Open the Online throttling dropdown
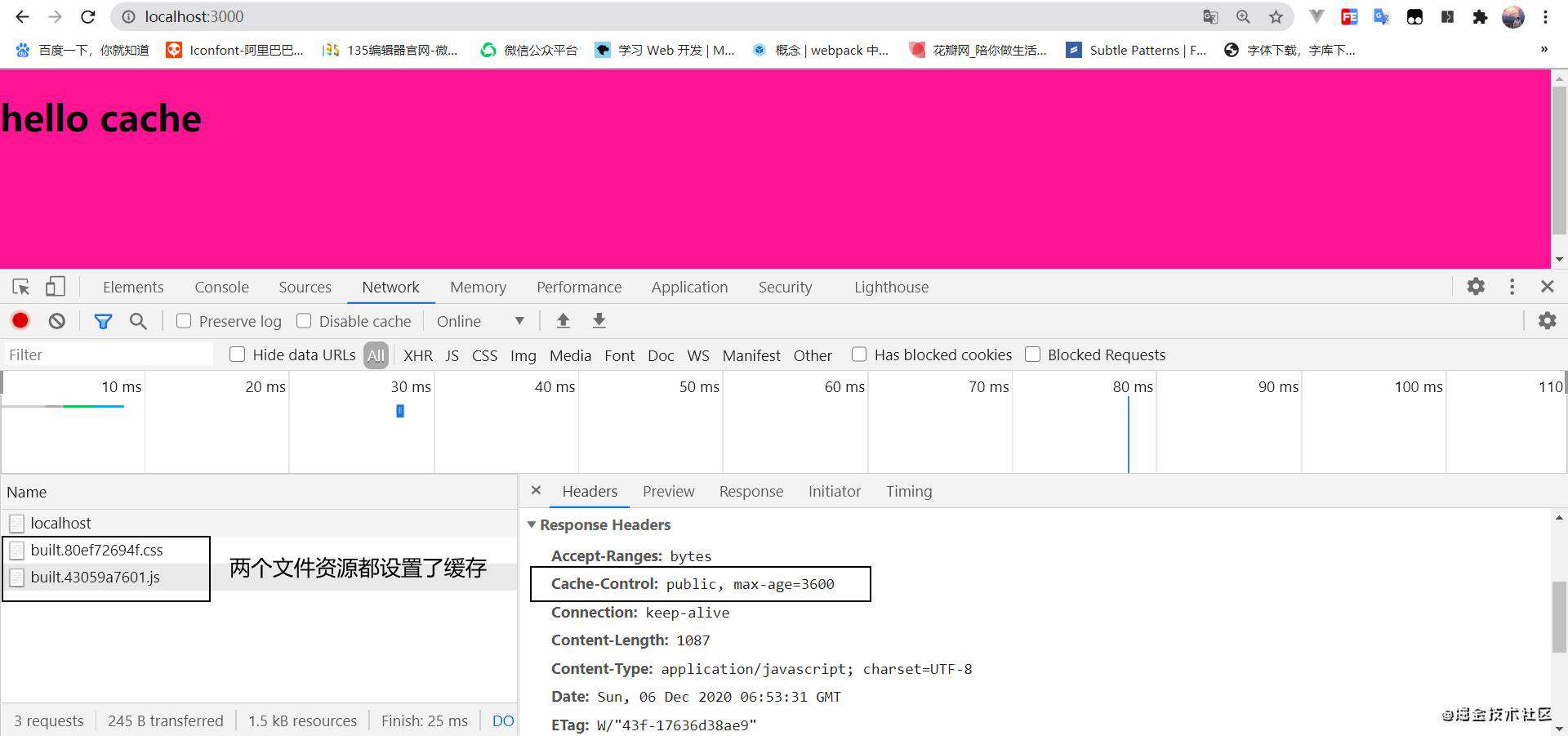The width and height of the screenshot is (1568, 736). point(480,321)
